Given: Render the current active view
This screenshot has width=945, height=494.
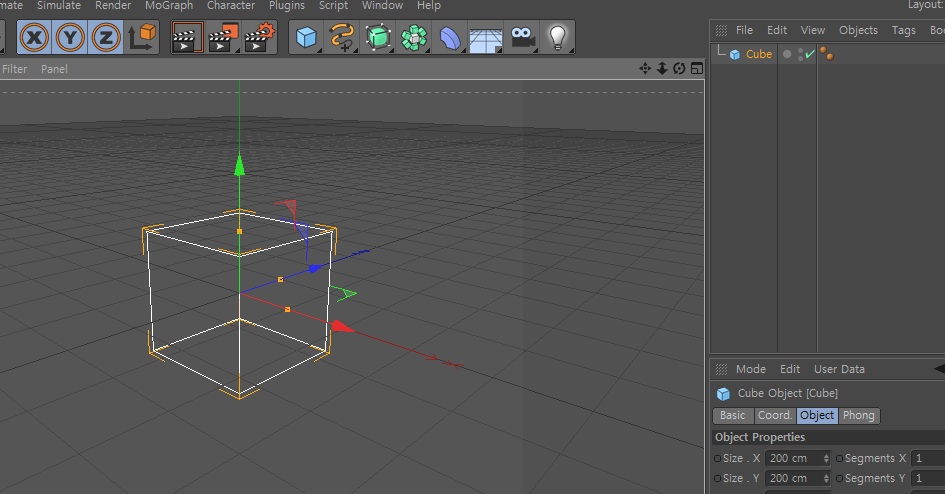Looking at the screenshot, I should click(x=187, y=37).
